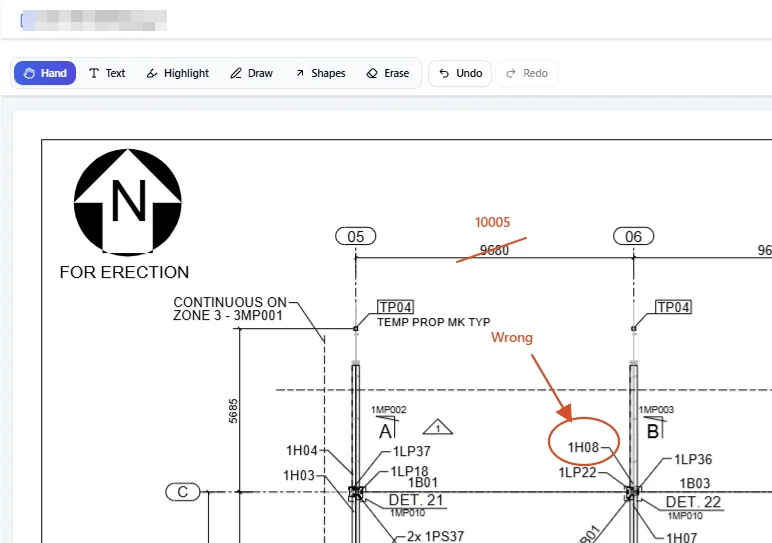Select the Erase tool

(x=388, y=73)
